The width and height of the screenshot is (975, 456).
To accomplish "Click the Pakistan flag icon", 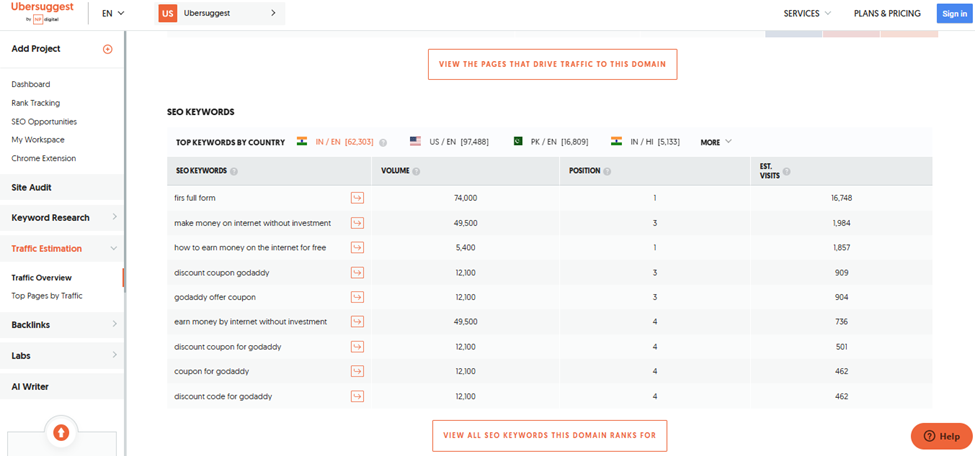I will (519, 141).
